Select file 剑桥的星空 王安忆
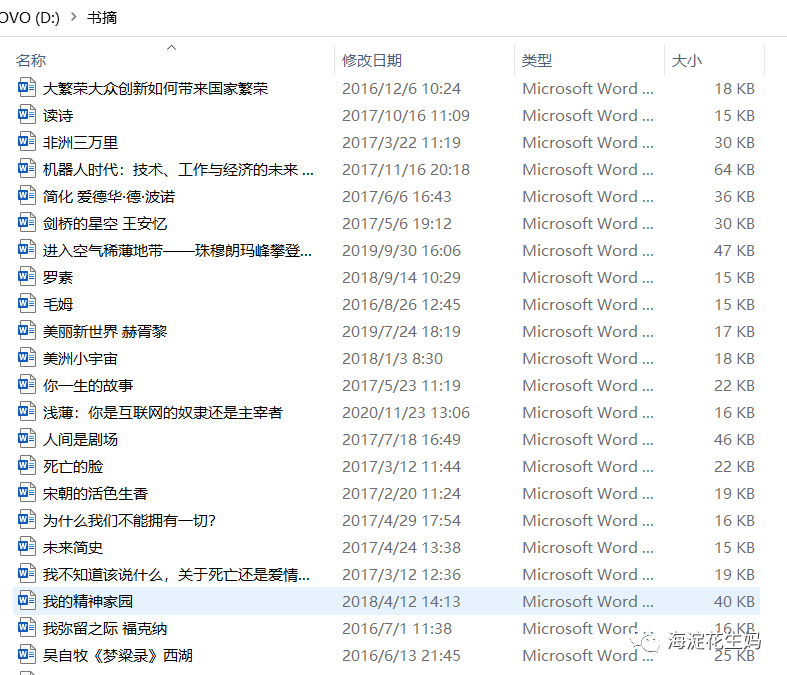 (105, 224)
